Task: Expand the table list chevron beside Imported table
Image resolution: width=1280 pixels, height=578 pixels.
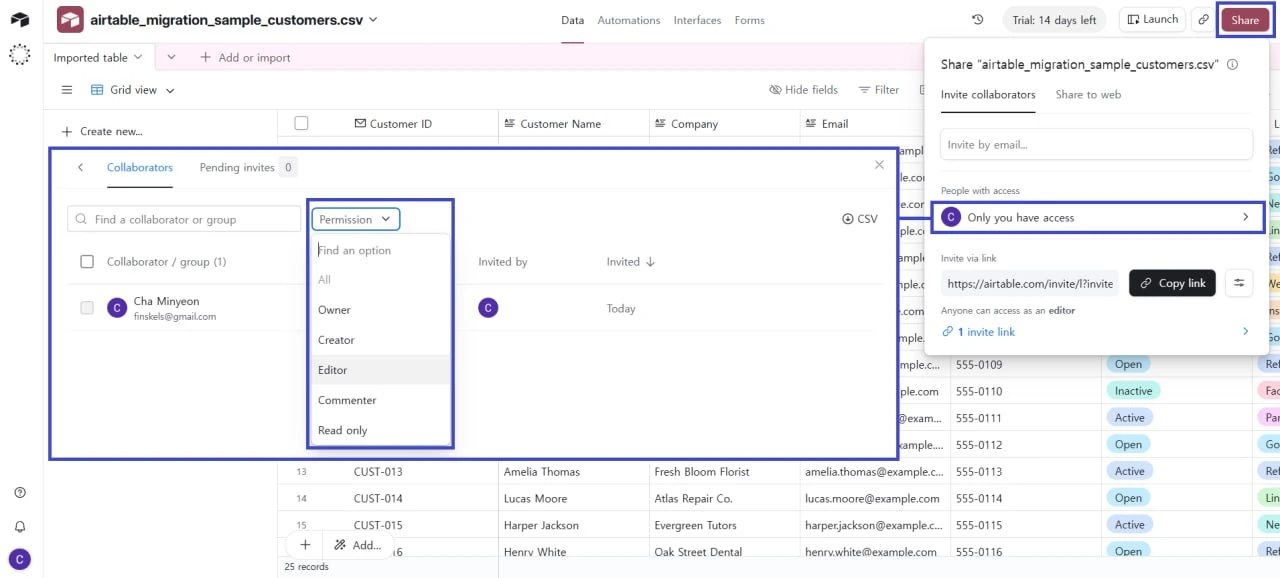Action: [x=170, y=58]
